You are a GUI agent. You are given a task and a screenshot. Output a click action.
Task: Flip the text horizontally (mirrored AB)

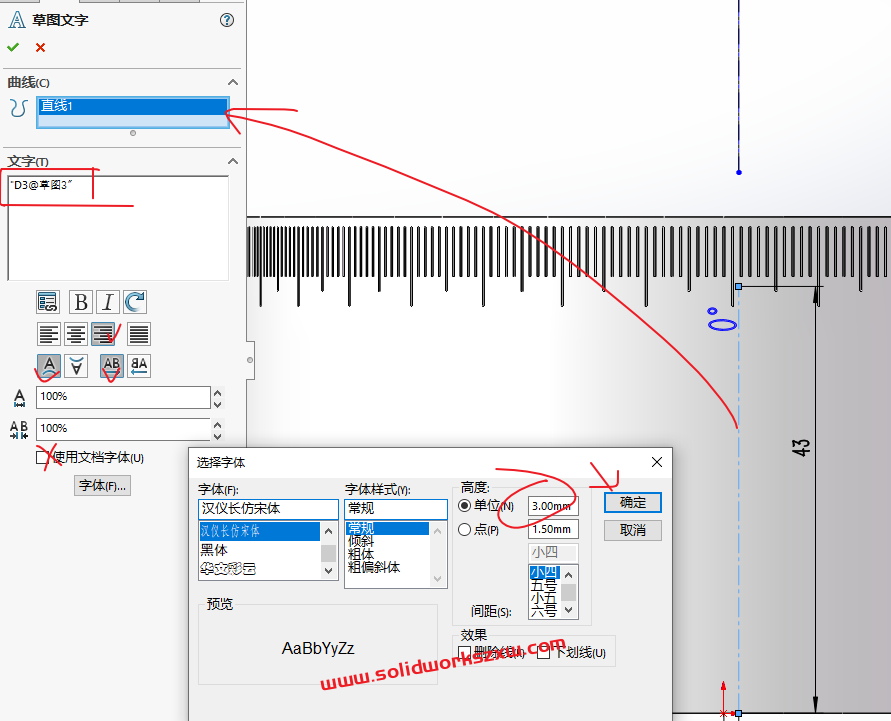point(139,366)
